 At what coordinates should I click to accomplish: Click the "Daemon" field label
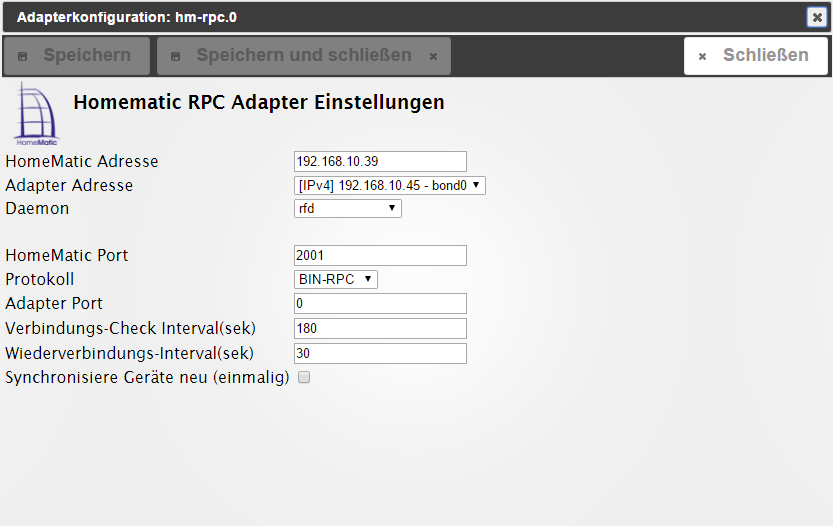click(x=37, y=209)
